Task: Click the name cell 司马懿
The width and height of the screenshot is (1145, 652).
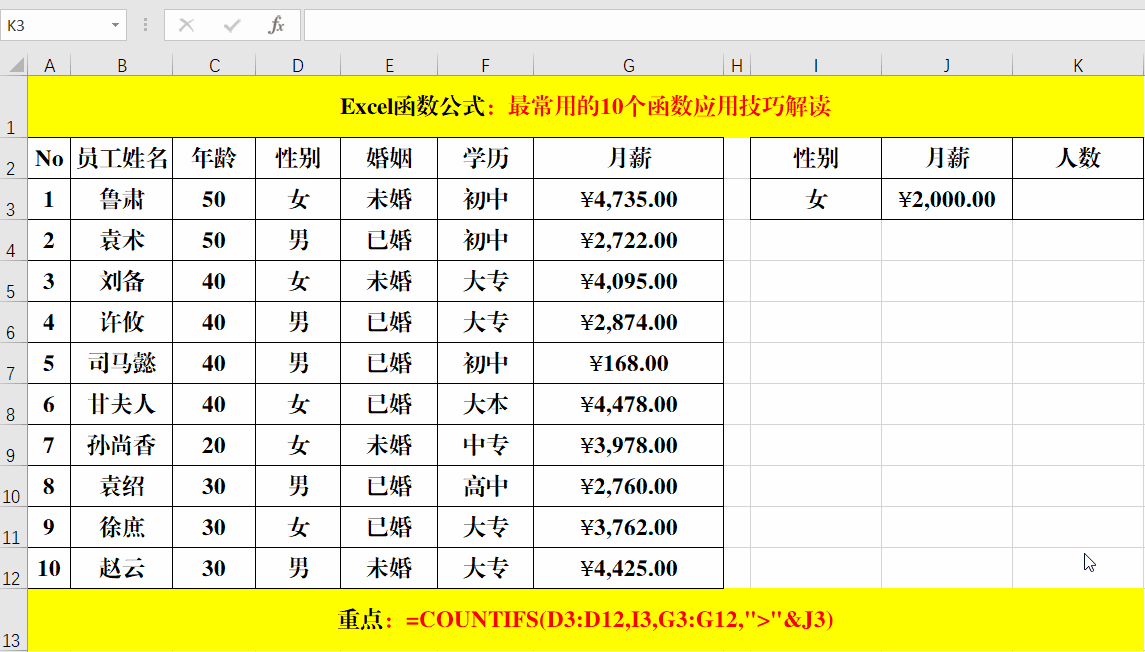Action: coord(121,364)
